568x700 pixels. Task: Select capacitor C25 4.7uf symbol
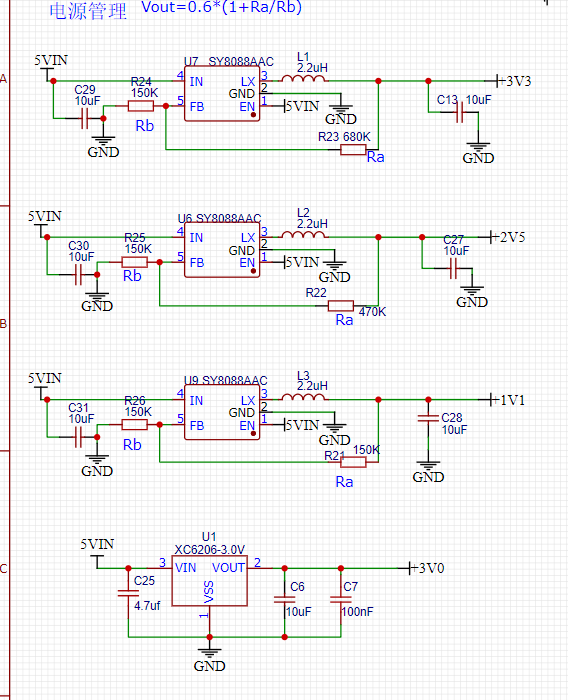tap(128, 593)
